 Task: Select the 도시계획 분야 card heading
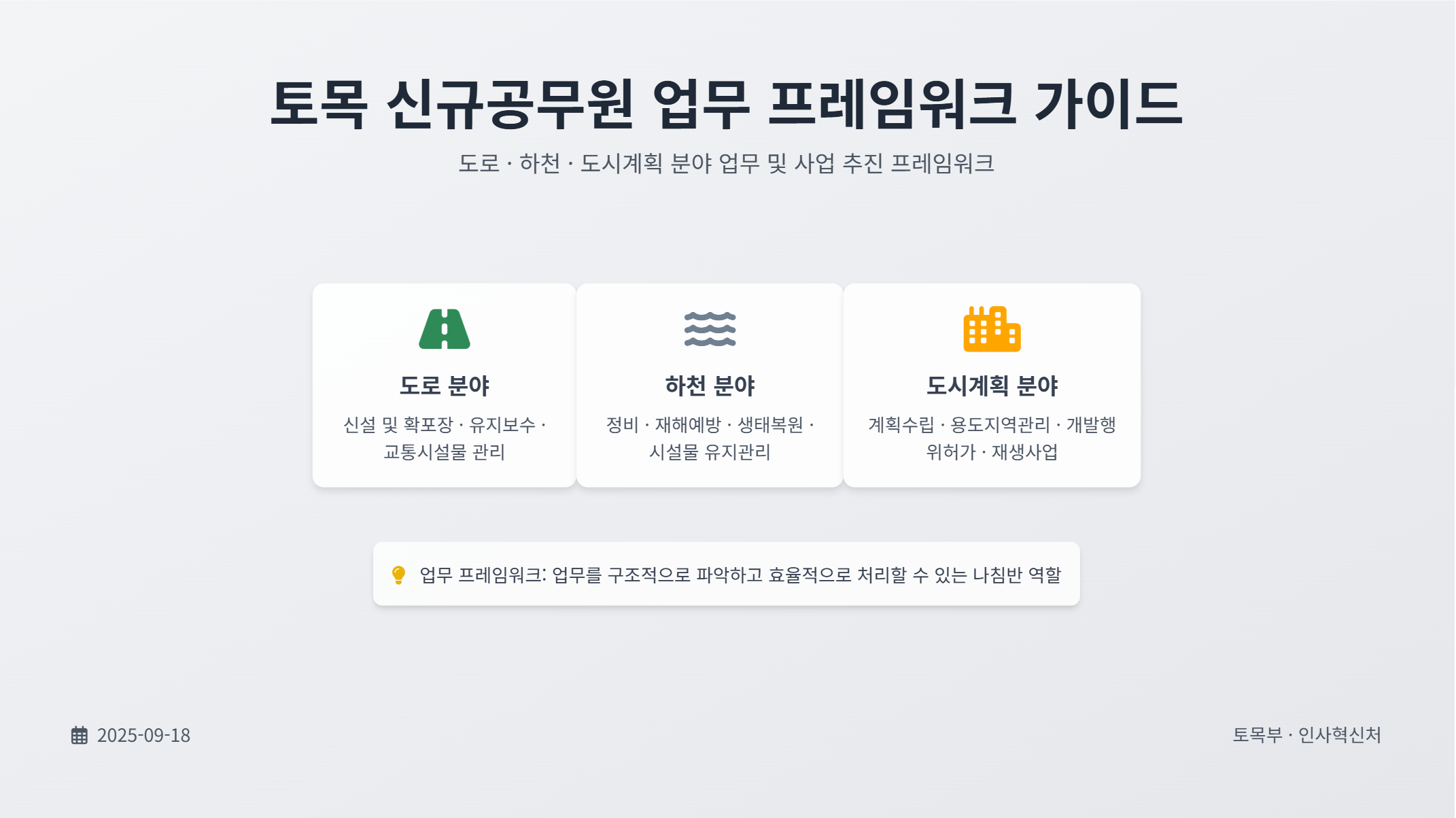click(x=992, y=386)
